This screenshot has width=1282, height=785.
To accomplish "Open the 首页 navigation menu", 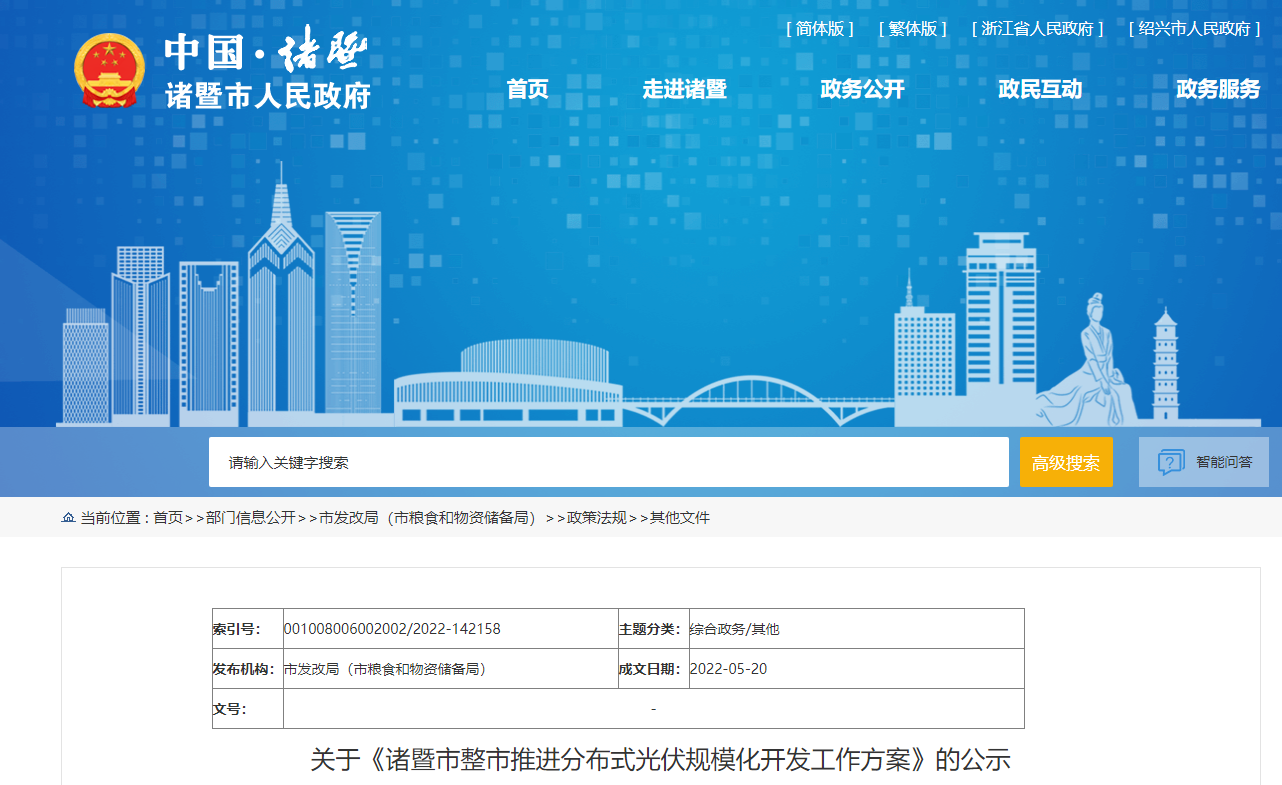I will [x=527, y=89].
